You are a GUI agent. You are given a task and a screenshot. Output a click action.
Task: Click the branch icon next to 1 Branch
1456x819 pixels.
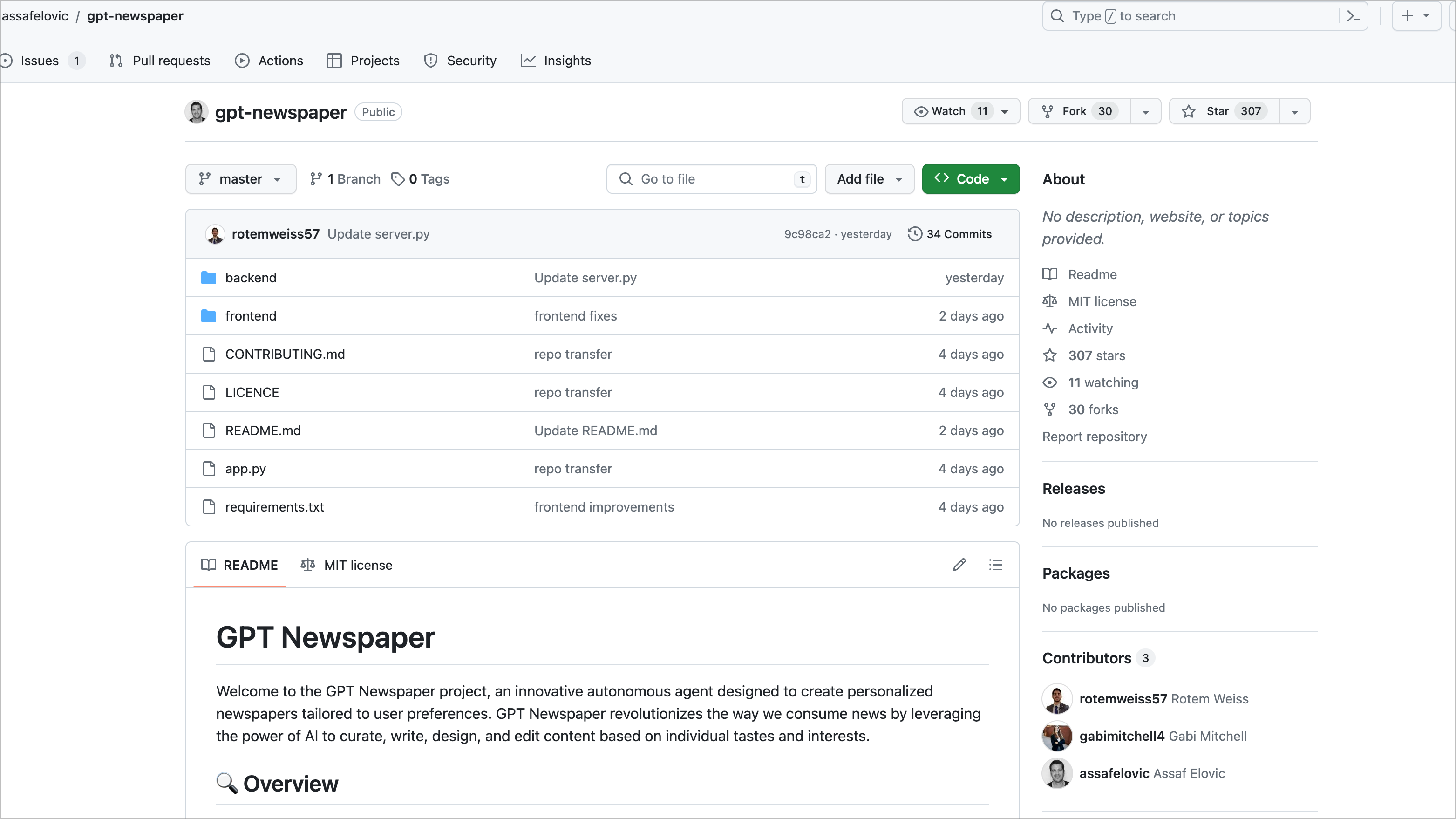pyautogui.click(x=316, y=179)
